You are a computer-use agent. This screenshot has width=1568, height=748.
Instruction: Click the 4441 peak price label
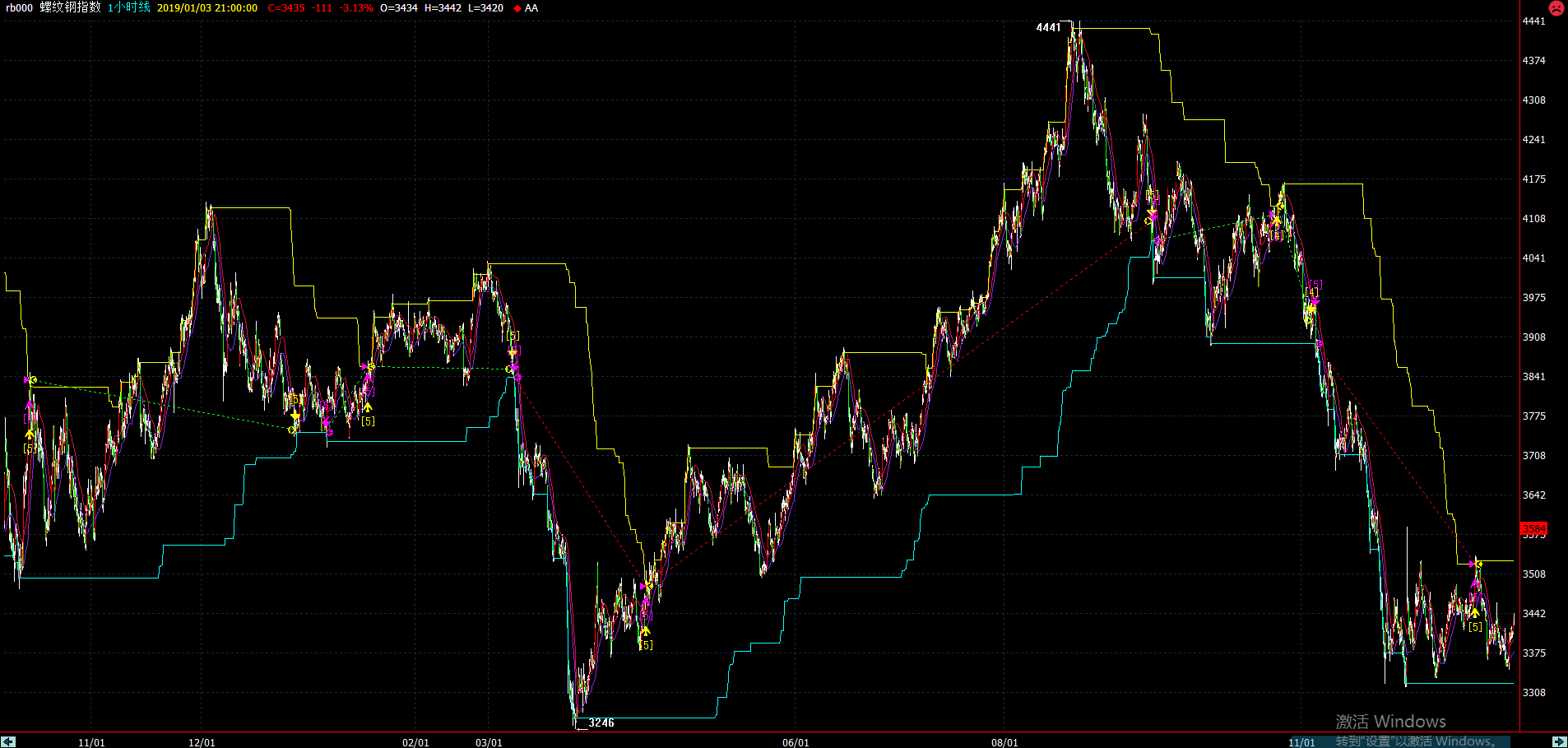point(1048,28)
